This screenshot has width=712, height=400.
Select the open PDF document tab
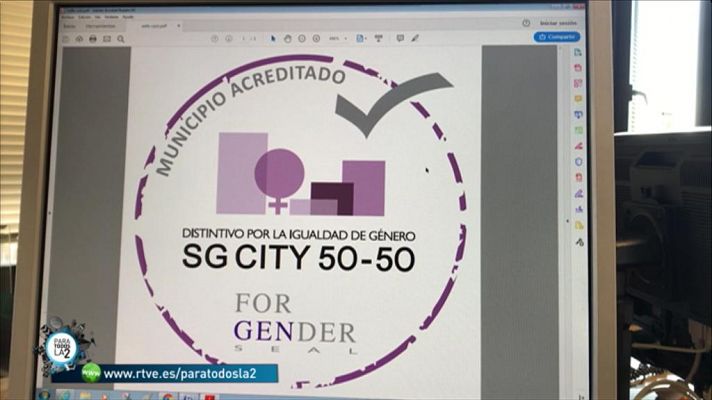(155, 26)
